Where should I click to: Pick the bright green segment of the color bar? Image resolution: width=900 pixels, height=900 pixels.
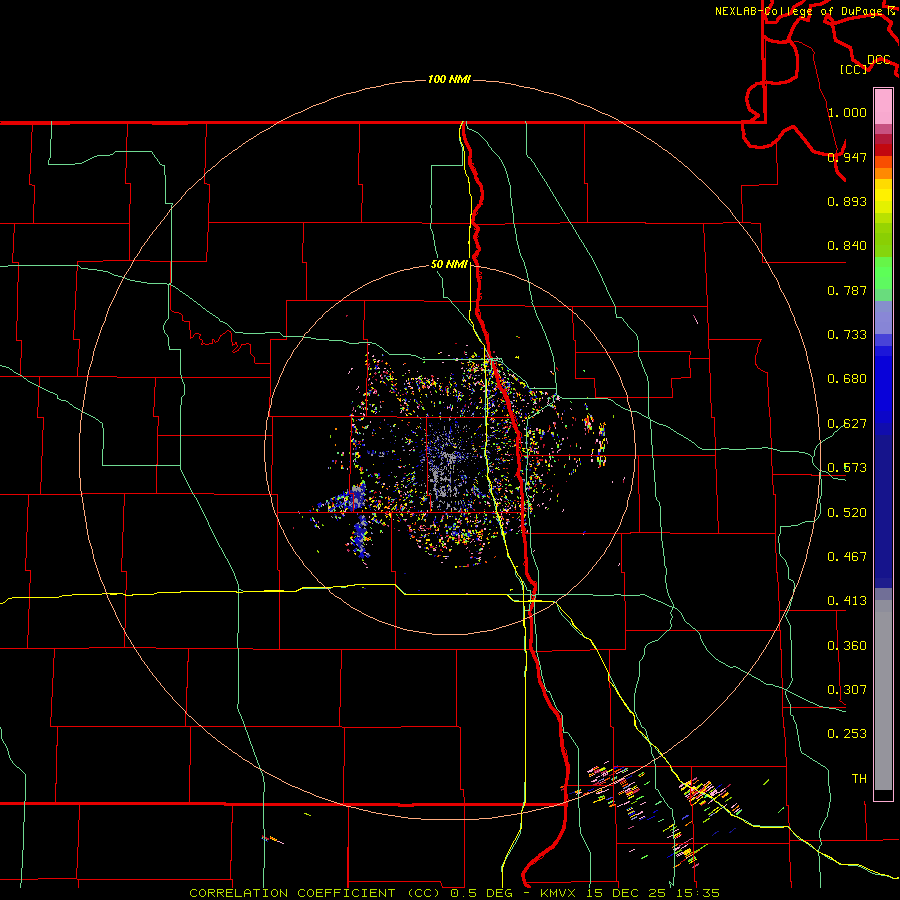pos(883,274)
